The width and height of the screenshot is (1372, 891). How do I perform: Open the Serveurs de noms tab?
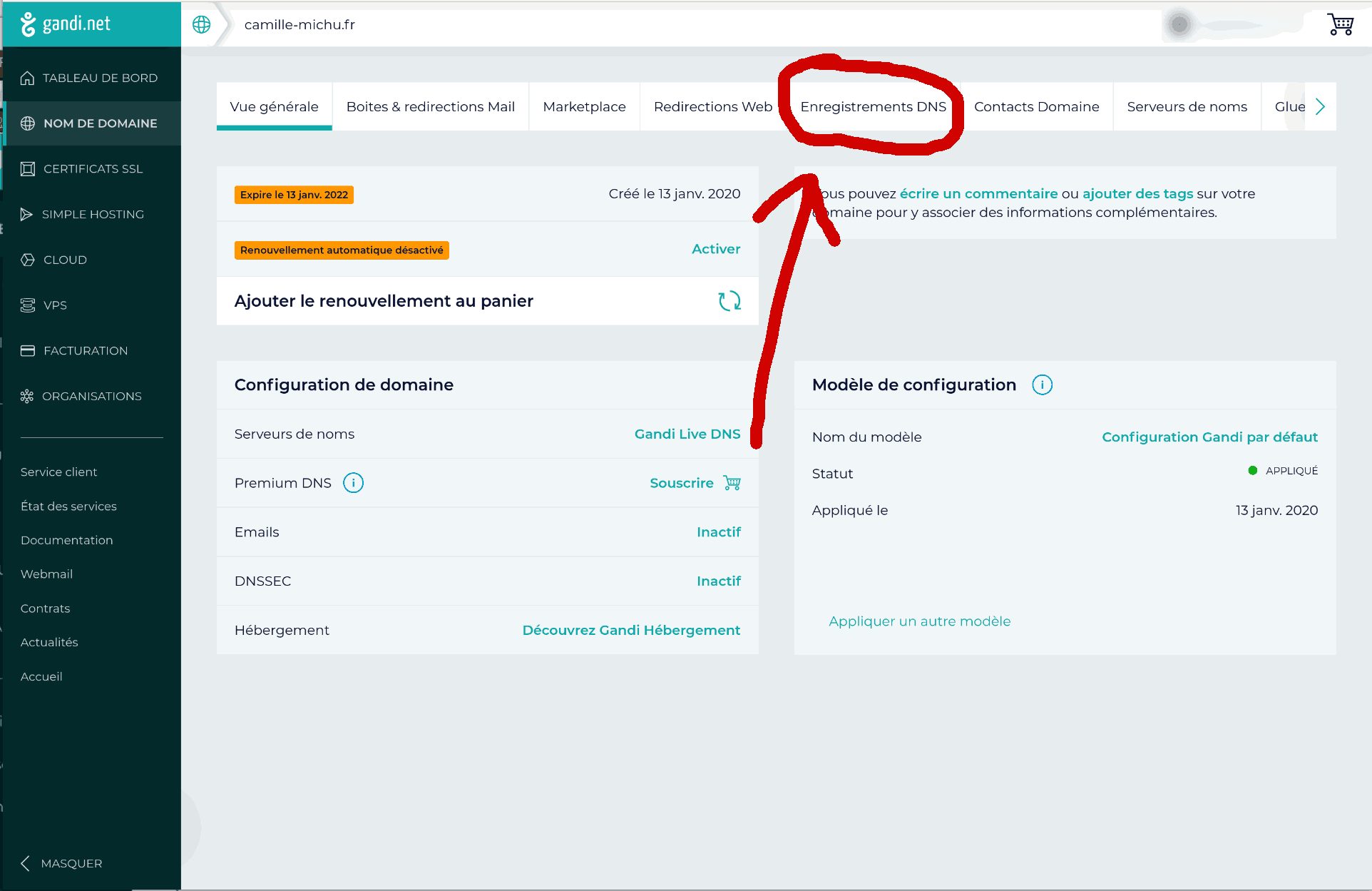(1187, 107)
